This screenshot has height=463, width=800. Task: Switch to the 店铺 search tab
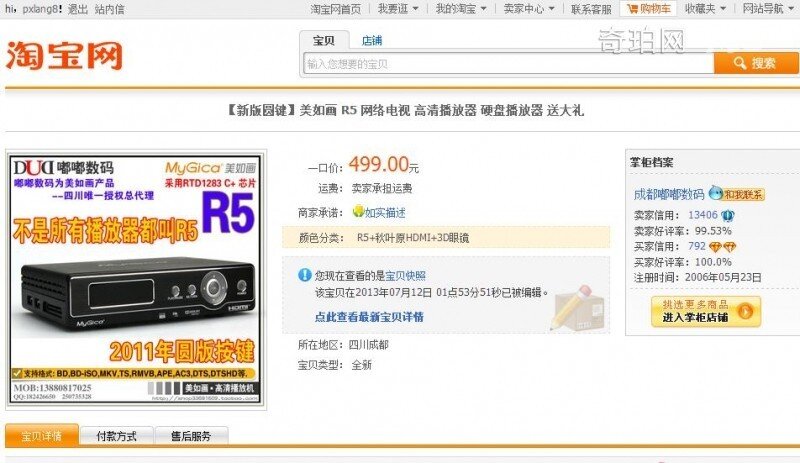pyautogui.click(x=372, y=40)
